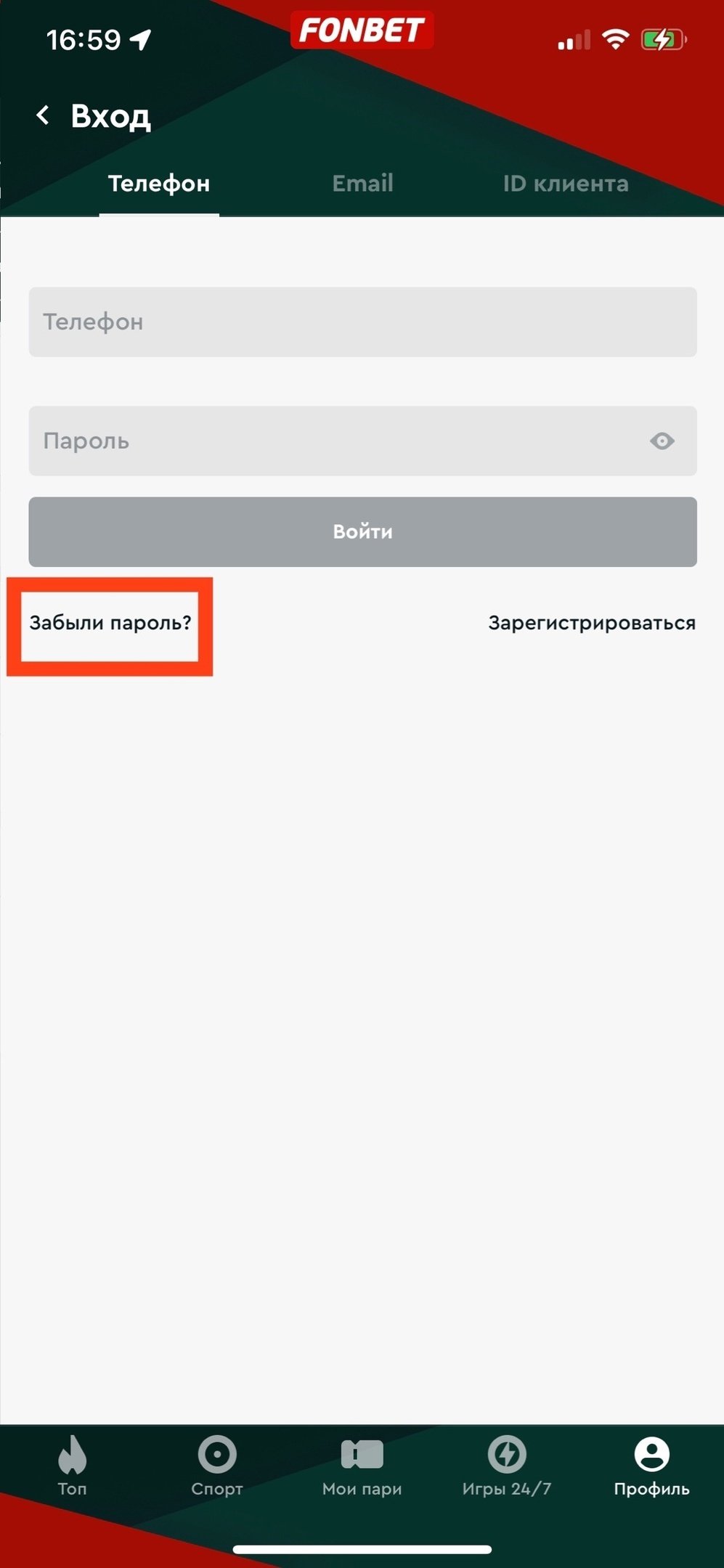Focus the Телефон input field

tap(363, 322)
